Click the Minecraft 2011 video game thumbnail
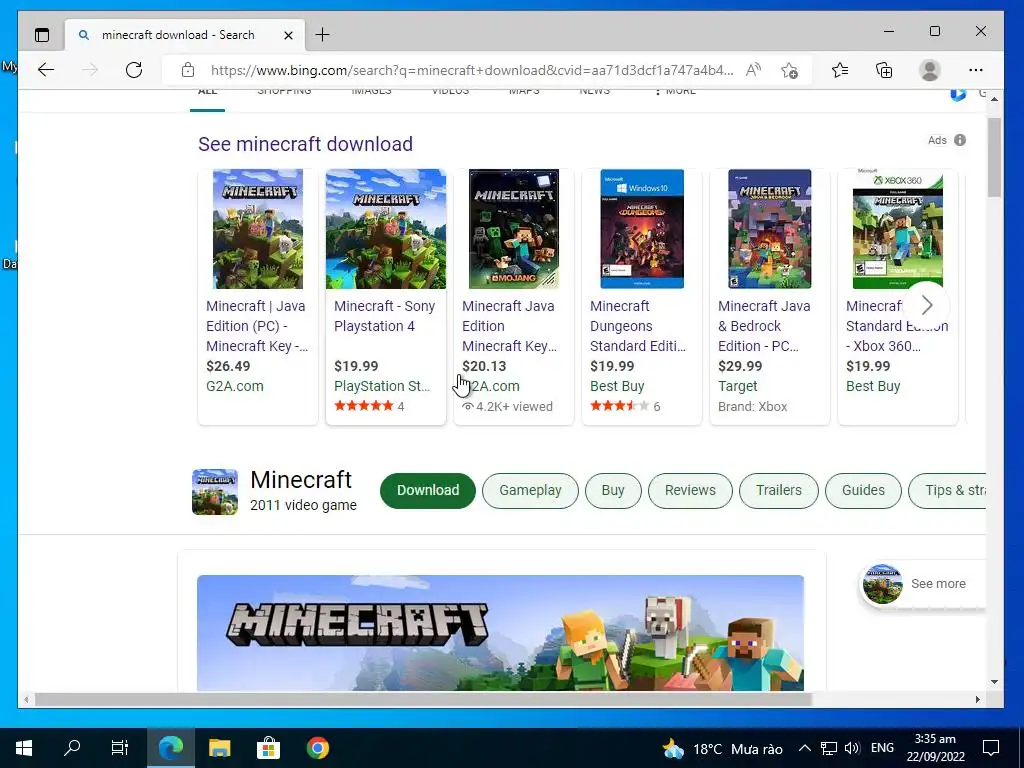This screenshot has width=1024, height=768. (215, 492)
